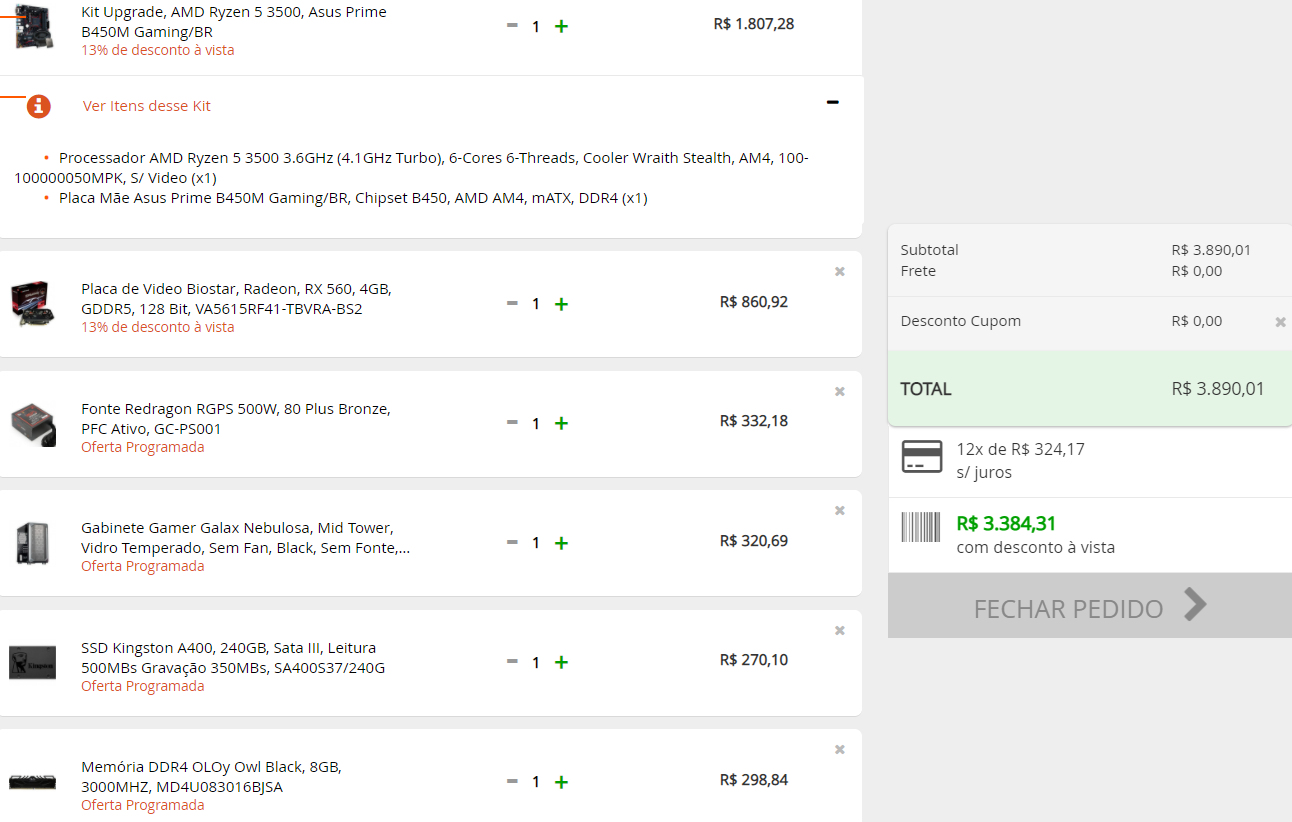The height and width of the screenshot is (822, 1292).
Task: Open the Ver Itens desse Kit link
Action: point(147,106)
